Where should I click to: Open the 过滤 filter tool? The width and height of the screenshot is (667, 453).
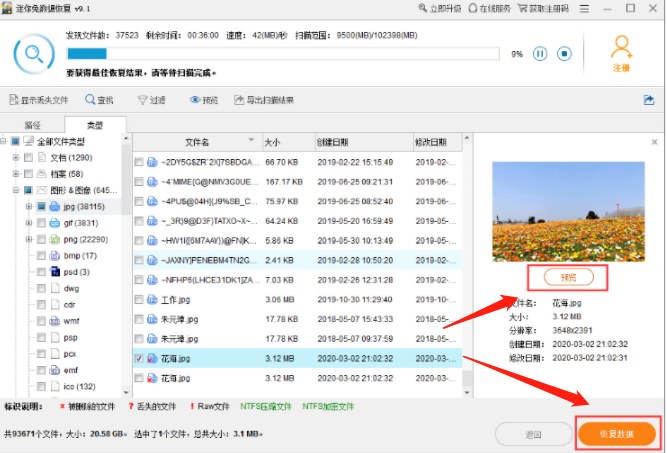[152, 100]
